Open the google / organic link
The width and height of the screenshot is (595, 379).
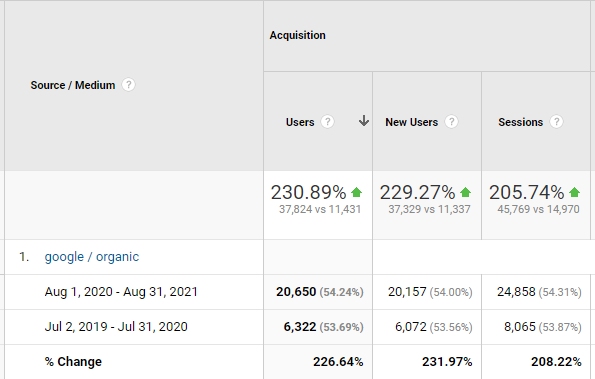(92, 257)
